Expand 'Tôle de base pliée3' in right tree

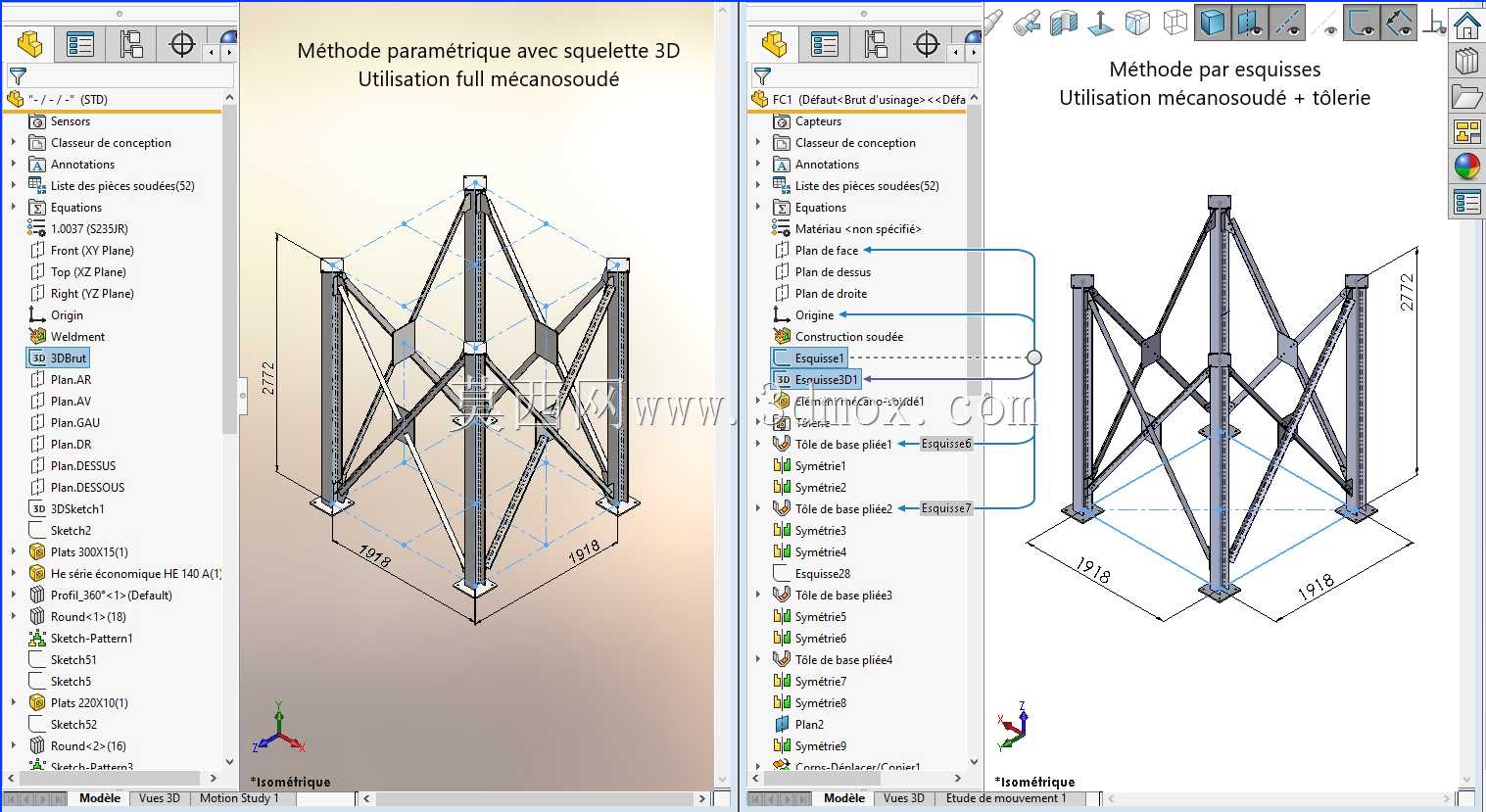tap(758, 596)
